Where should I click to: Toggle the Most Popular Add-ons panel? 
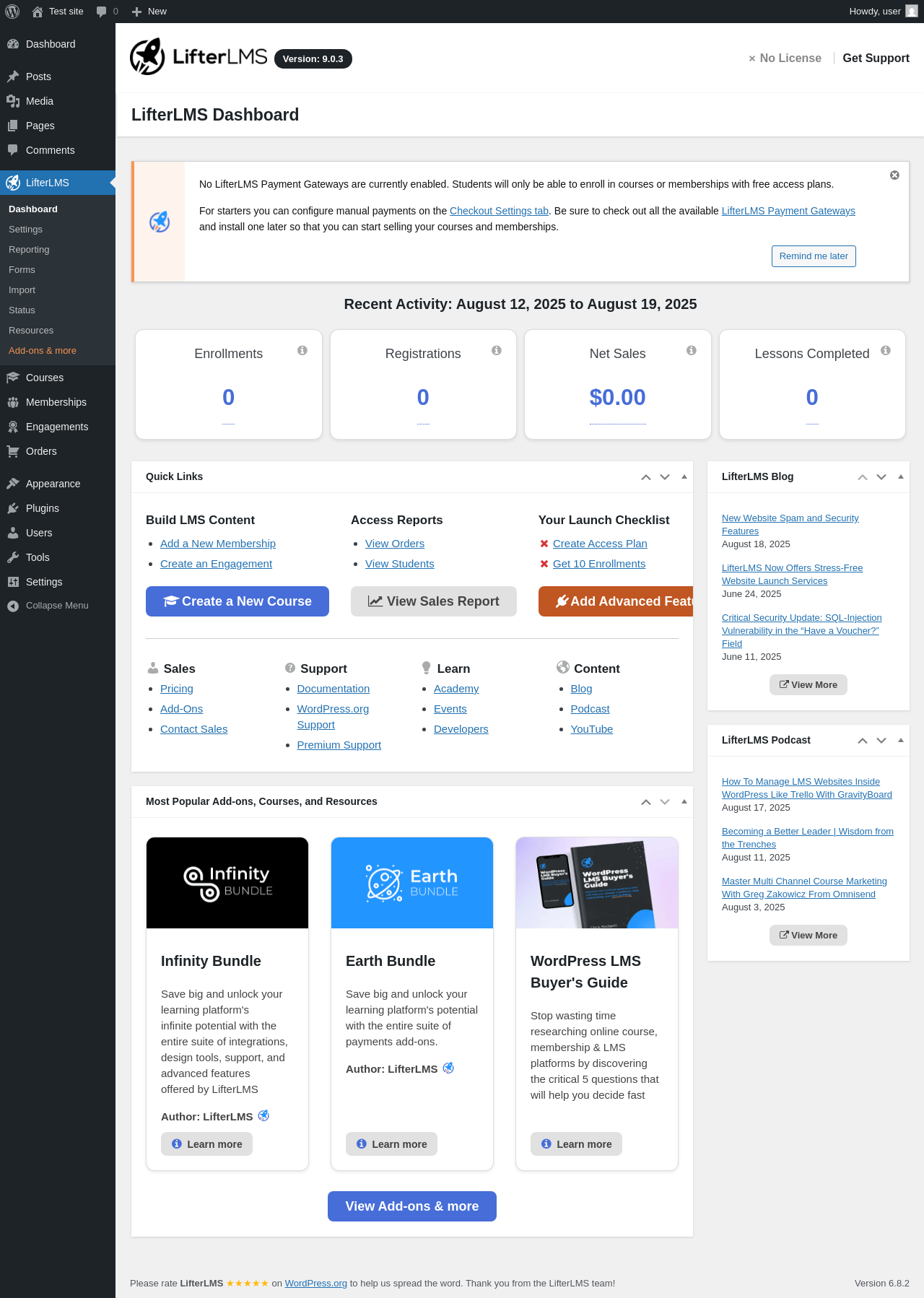(684, 801)
